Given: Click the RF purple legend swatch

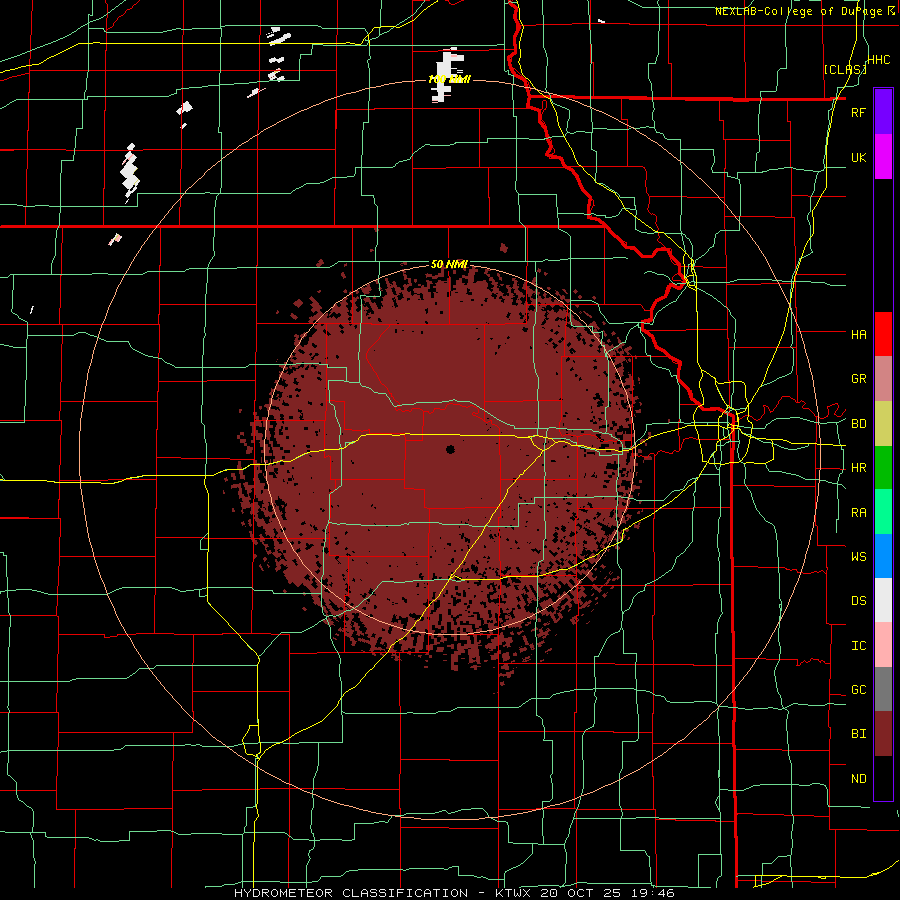Looking at the screenshot, I should click(883, 112).
